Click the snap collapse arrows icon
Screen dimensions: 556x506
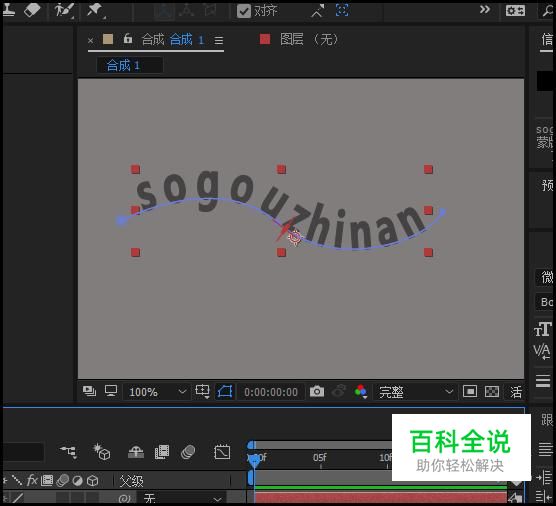(317, 11)
